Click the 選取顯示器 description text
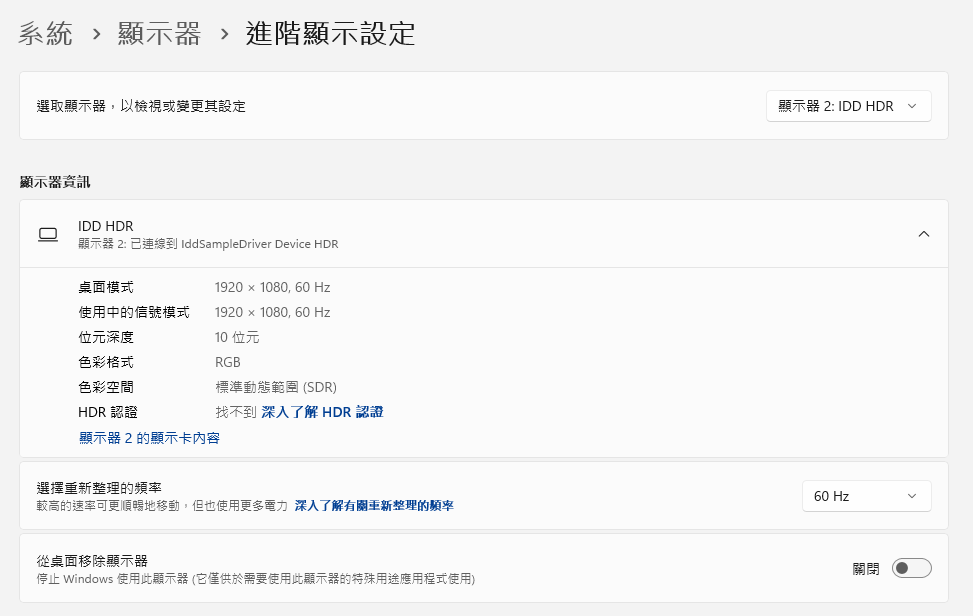The height and width of the screenshot is (616, 973). pos(141,106)
